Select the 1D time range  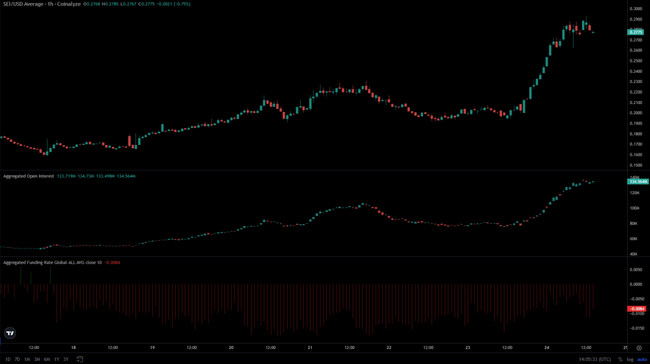8,359
